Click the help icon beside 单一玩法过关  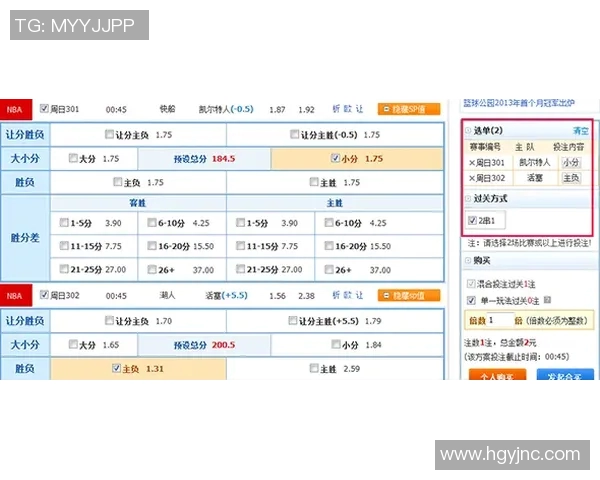click(543, 300)
